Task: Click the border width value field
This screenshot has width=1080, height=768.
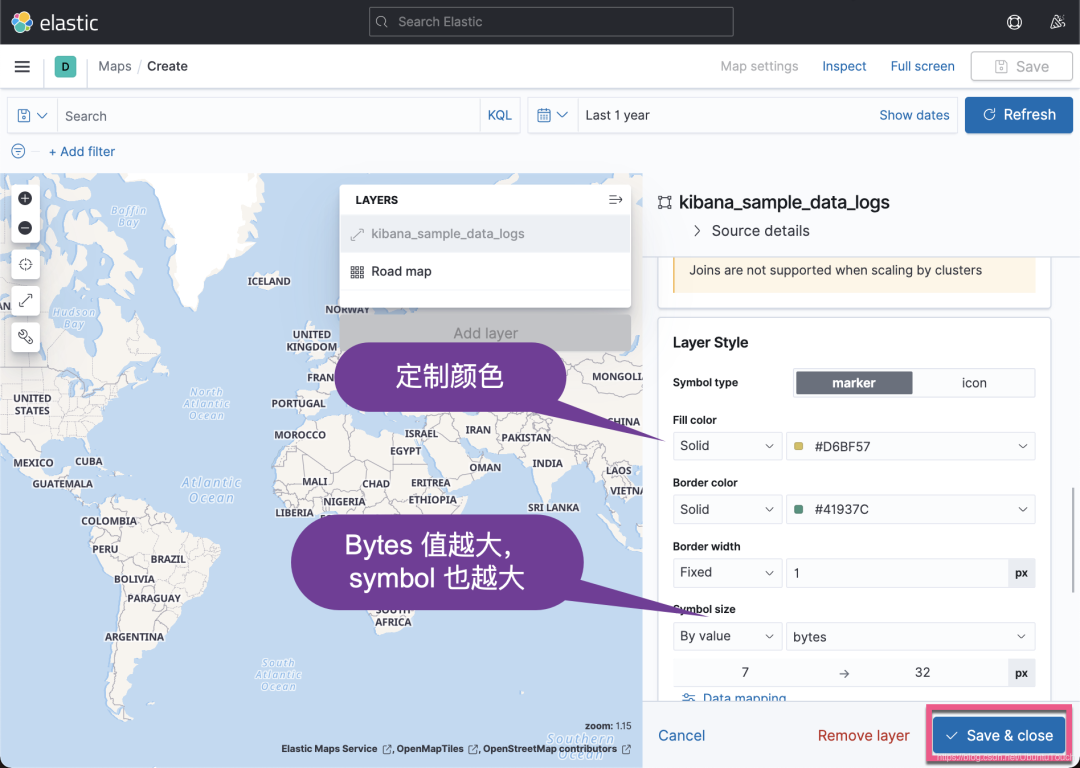Action: (897, 573)
